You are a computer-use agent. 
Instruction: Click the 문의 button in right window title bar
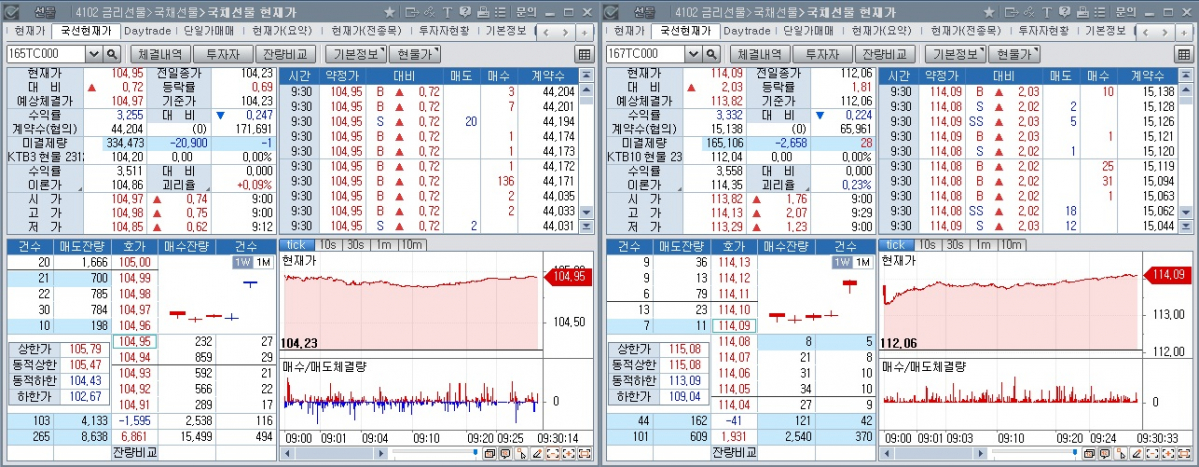pyautogui.click(x=1126, y=12)
